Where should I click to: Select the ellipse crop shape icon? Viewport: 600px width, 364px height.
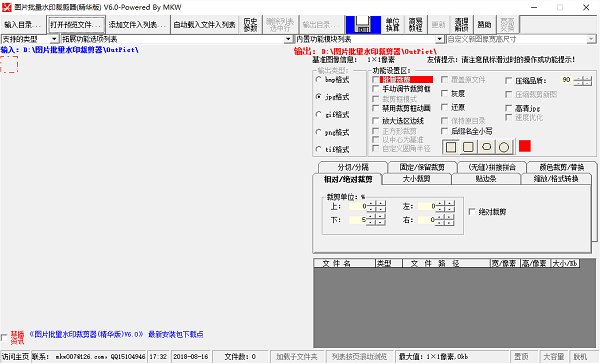(x=486, y=147)
